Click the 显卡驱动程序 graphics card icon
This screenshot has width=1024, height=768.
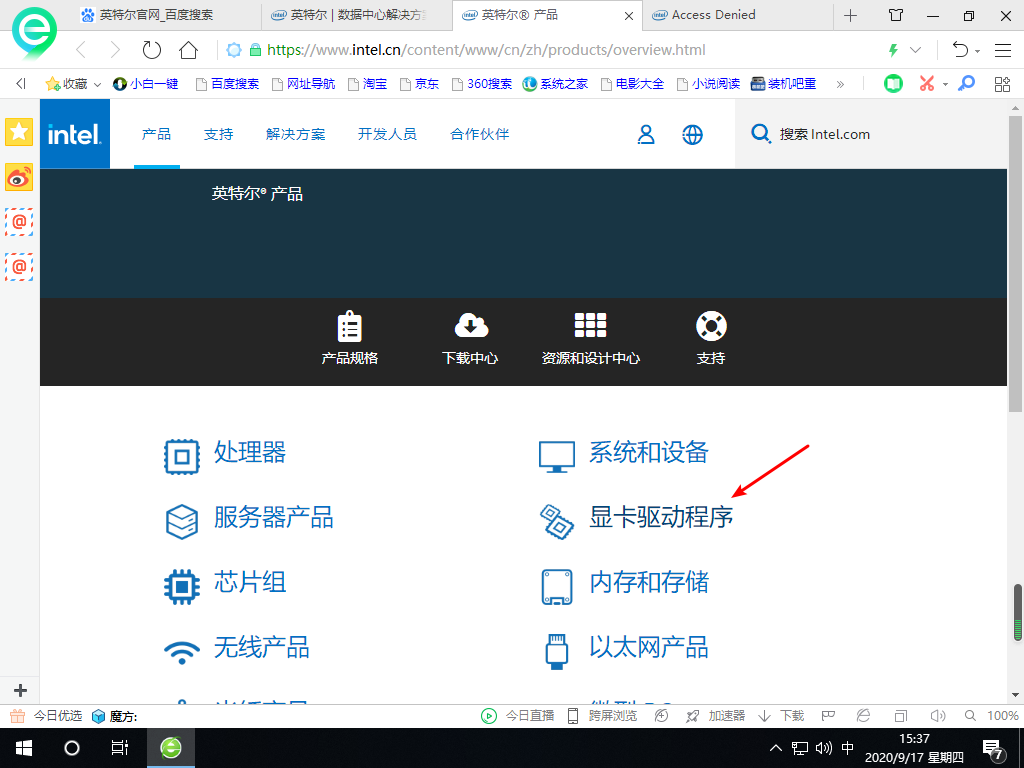556,521
